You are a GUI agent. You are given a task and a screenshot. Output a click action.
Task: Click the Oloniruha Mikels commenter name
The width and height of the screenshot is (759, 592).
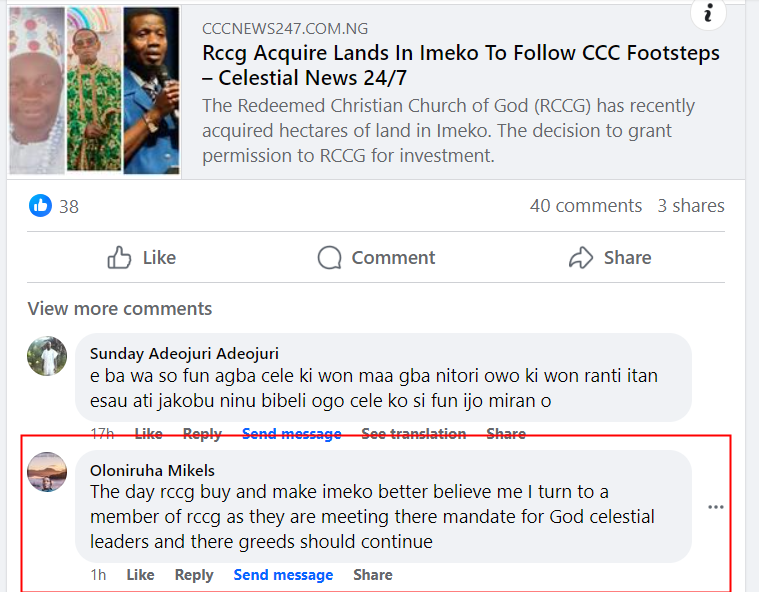[152, 470]
